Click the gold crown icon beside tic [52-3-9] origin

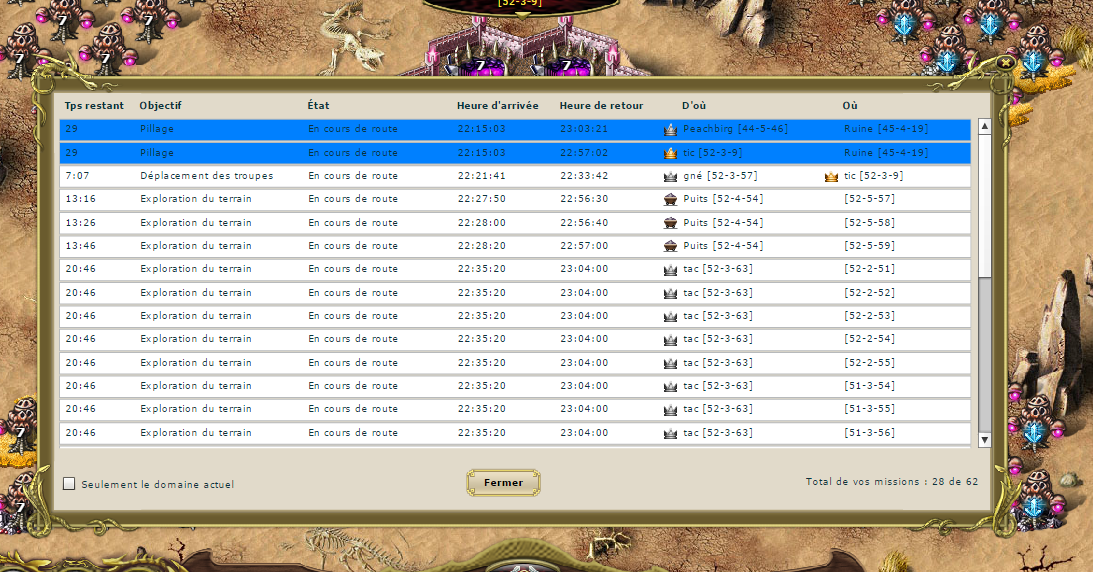pos(670,153)
